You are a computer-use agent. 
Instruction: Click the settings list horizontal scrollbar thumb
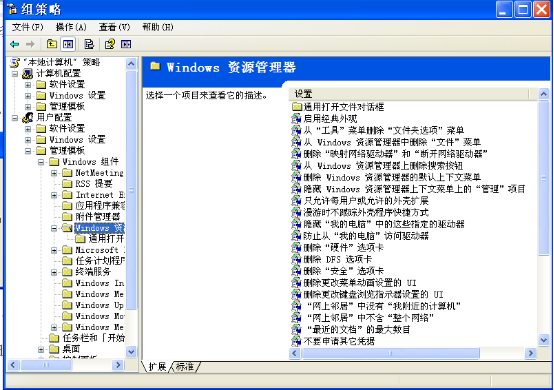[390, 353]
